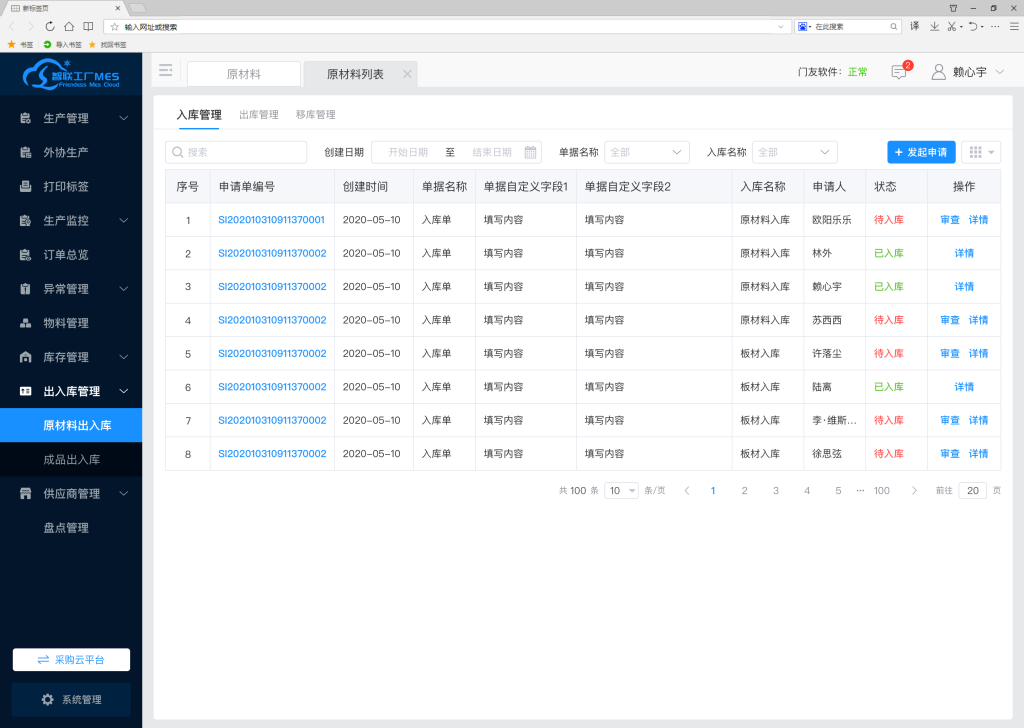Click the 智联工厂MES logo

click(x=71, y=74)
